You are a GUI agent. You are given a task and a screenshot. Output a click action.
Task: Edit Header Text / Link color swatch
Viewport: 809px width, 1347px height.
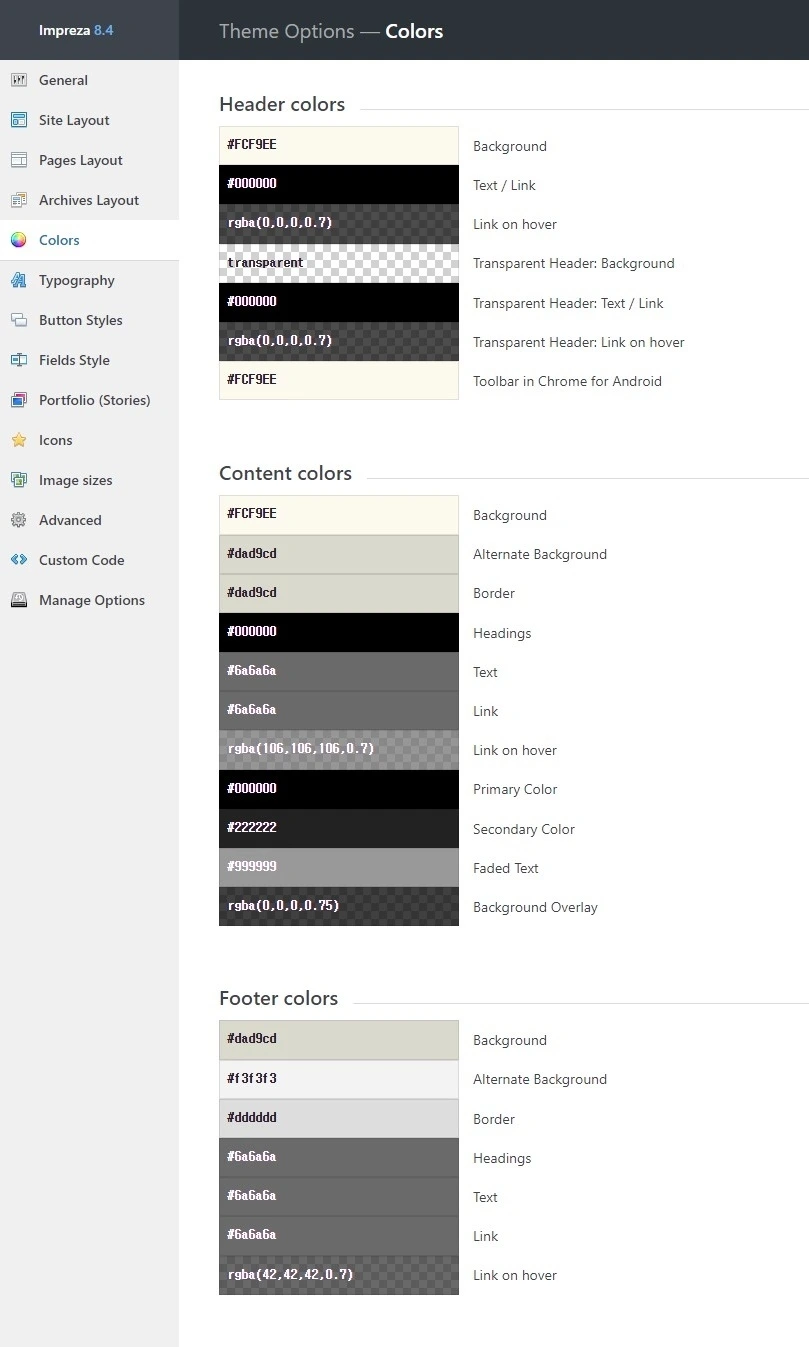tap(339, 184)
